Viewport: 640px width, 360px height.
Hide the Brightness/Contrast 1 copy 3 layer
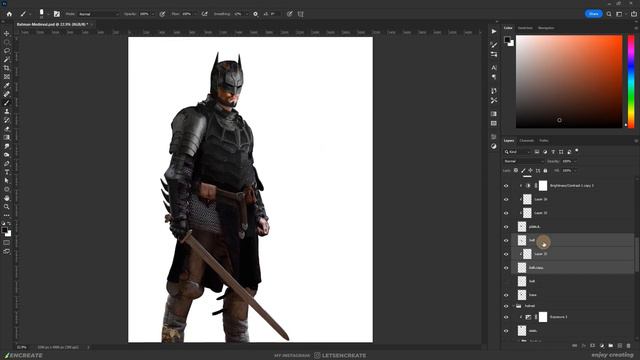(506, 186)
